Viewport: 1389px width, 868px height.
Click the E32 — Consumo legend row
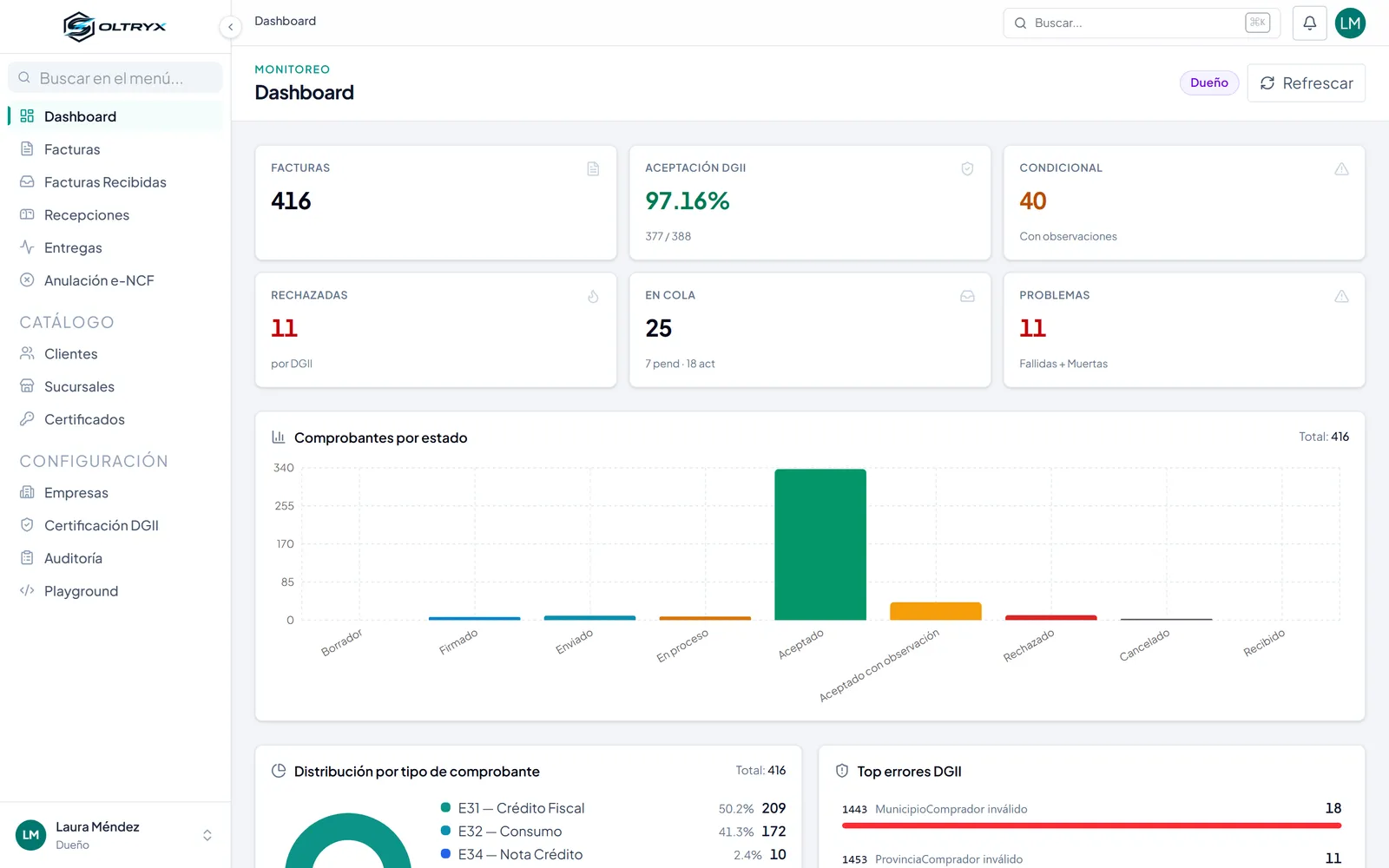pyautogui.click(x=613, y=832)
